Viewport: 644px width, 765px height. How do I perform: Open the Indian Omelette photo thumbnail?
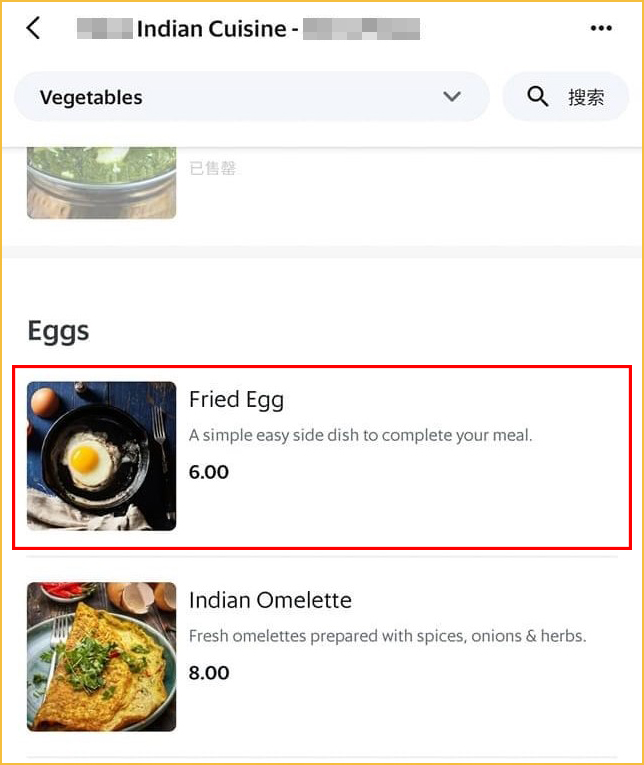click(101, 656)
